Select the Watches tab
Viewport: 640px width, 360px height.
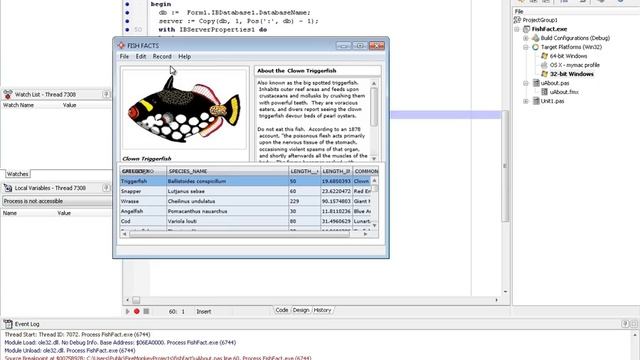(x=18, y=174)
